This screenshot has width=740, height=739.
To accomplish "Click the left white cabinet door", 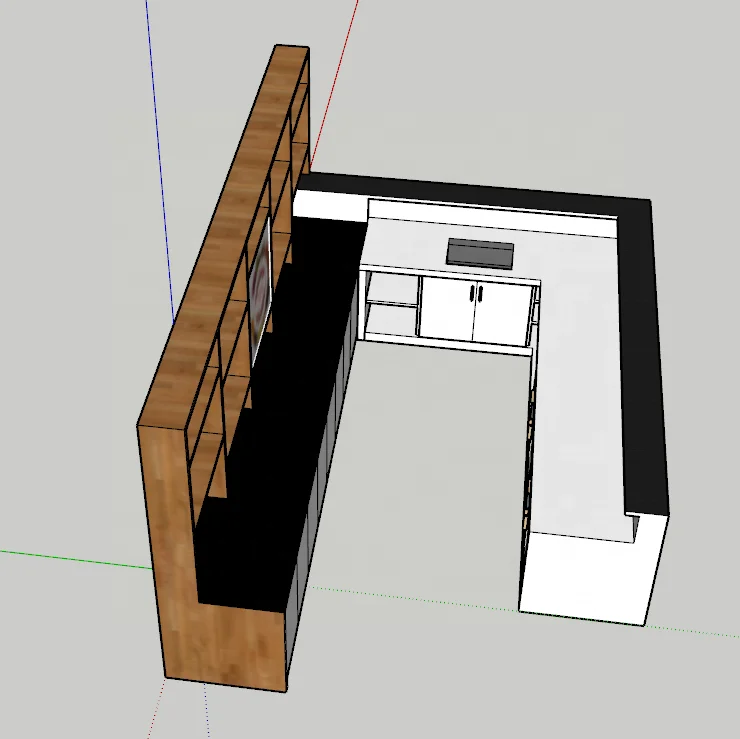I will [x=446, y=308].
